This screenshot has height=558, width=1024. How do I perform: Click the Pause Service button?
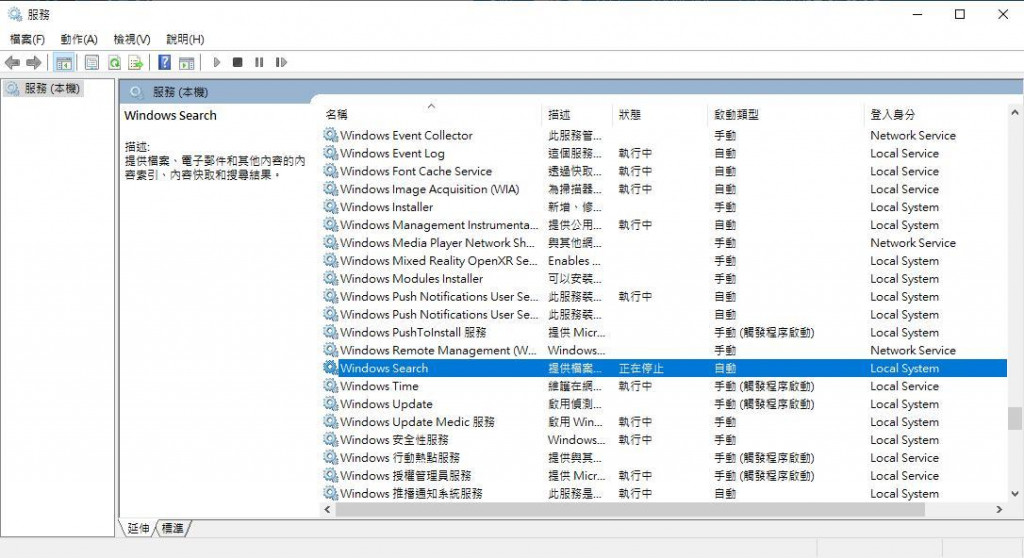pyautogui.click(x=259, y=63)
